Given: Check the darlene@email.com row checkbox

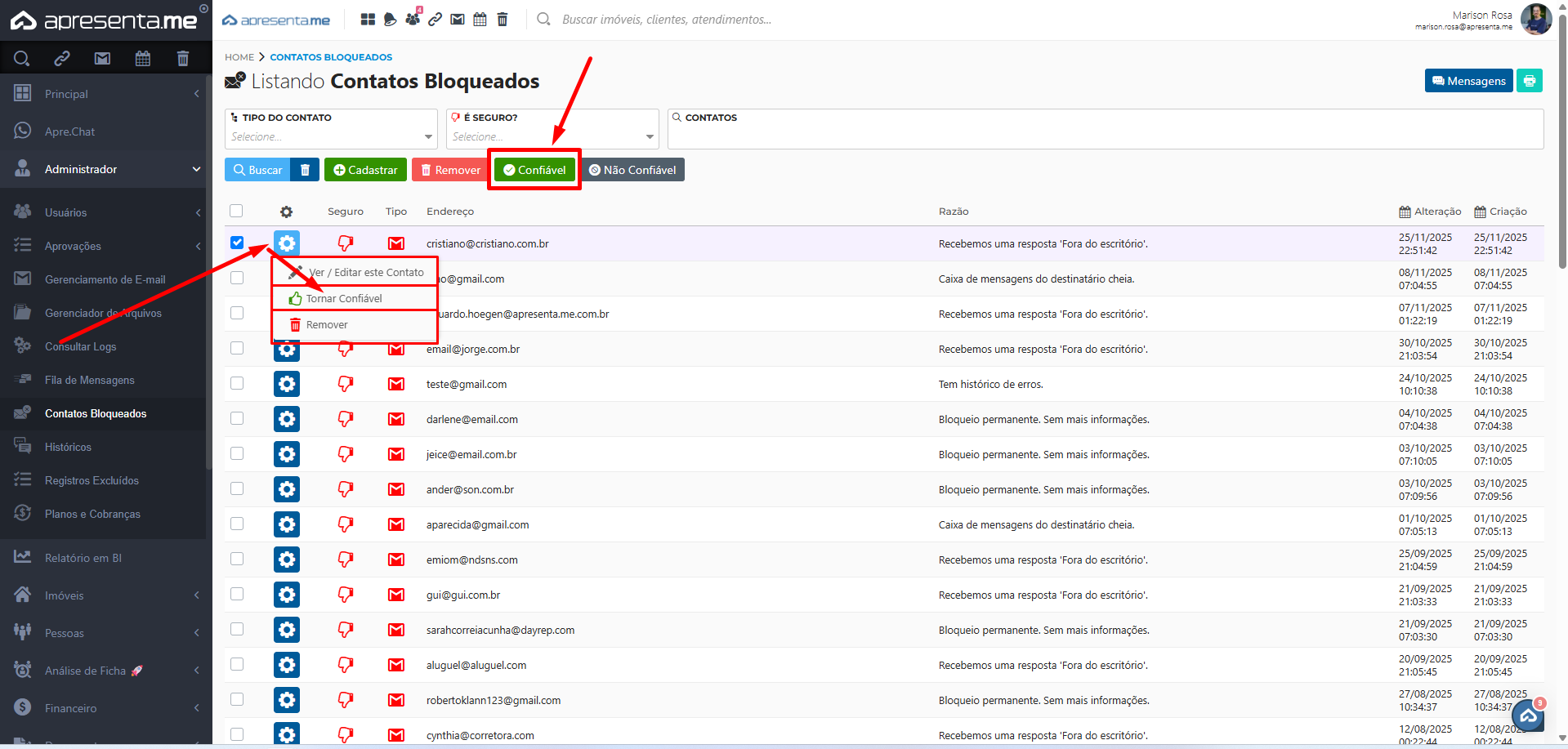Looking at the screenshot, I should pyautogui.click(x=237, y=418).
